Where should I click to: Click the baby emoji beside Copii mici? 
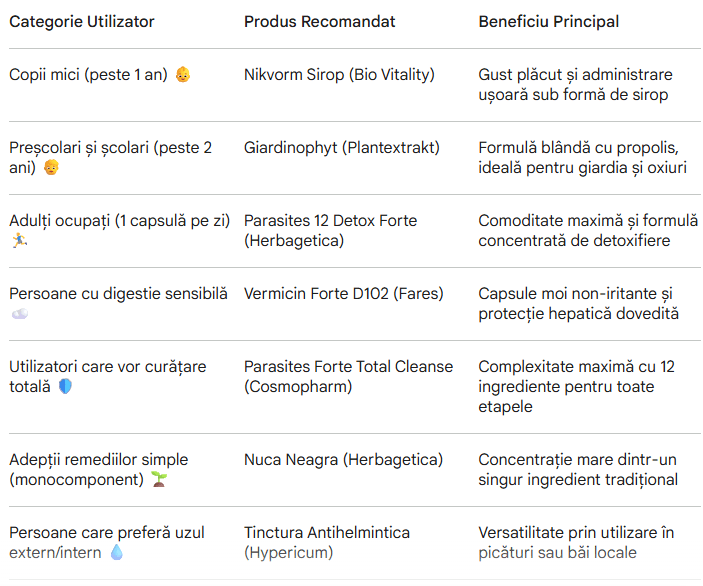(183, 75)
